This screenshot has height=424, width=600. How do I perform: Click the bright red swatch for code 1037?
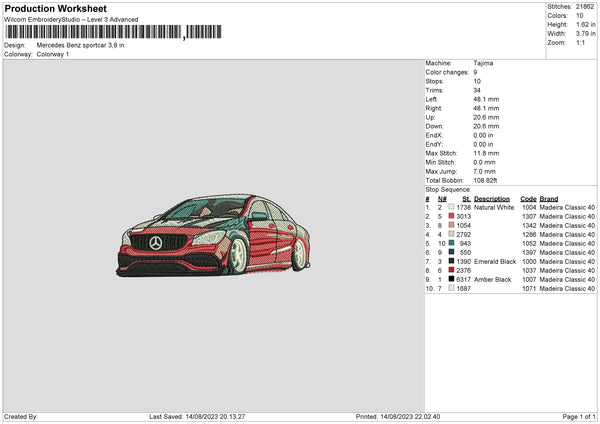452,270
